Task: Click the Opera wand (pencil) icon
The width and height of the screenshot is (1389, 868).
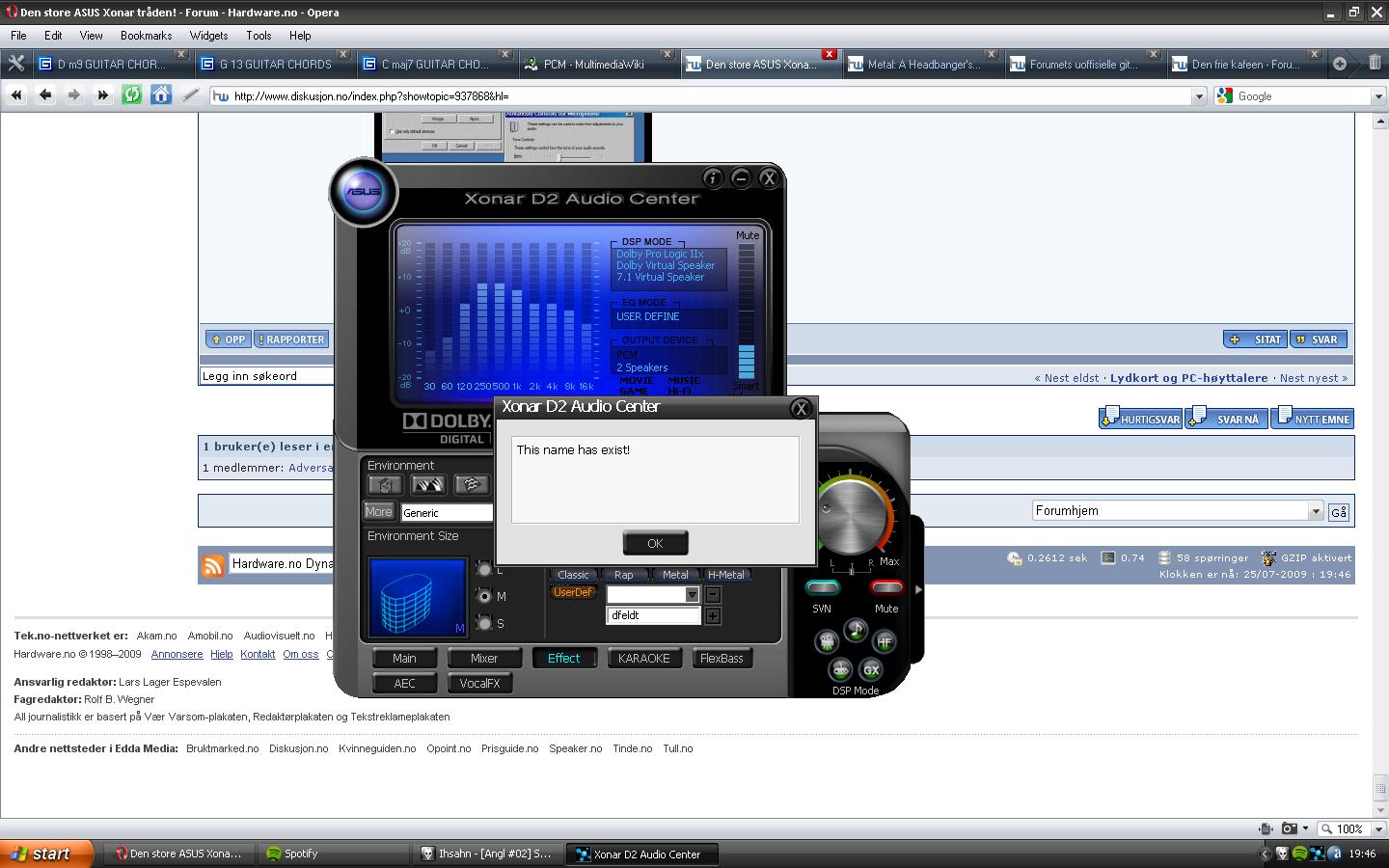Action: tap(191, 95)
